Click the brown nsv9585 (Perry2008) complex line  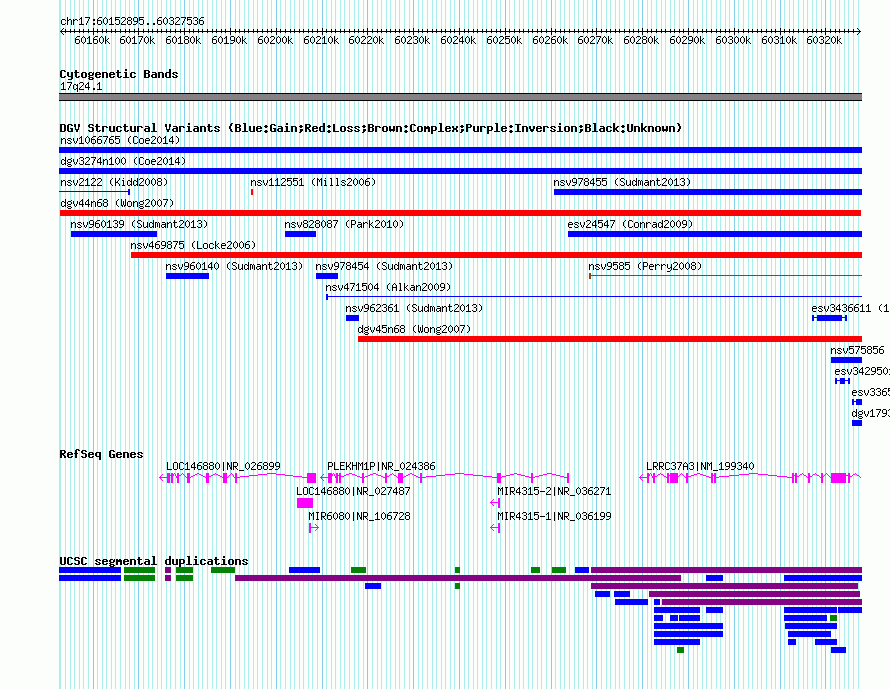tap(725, 276)
